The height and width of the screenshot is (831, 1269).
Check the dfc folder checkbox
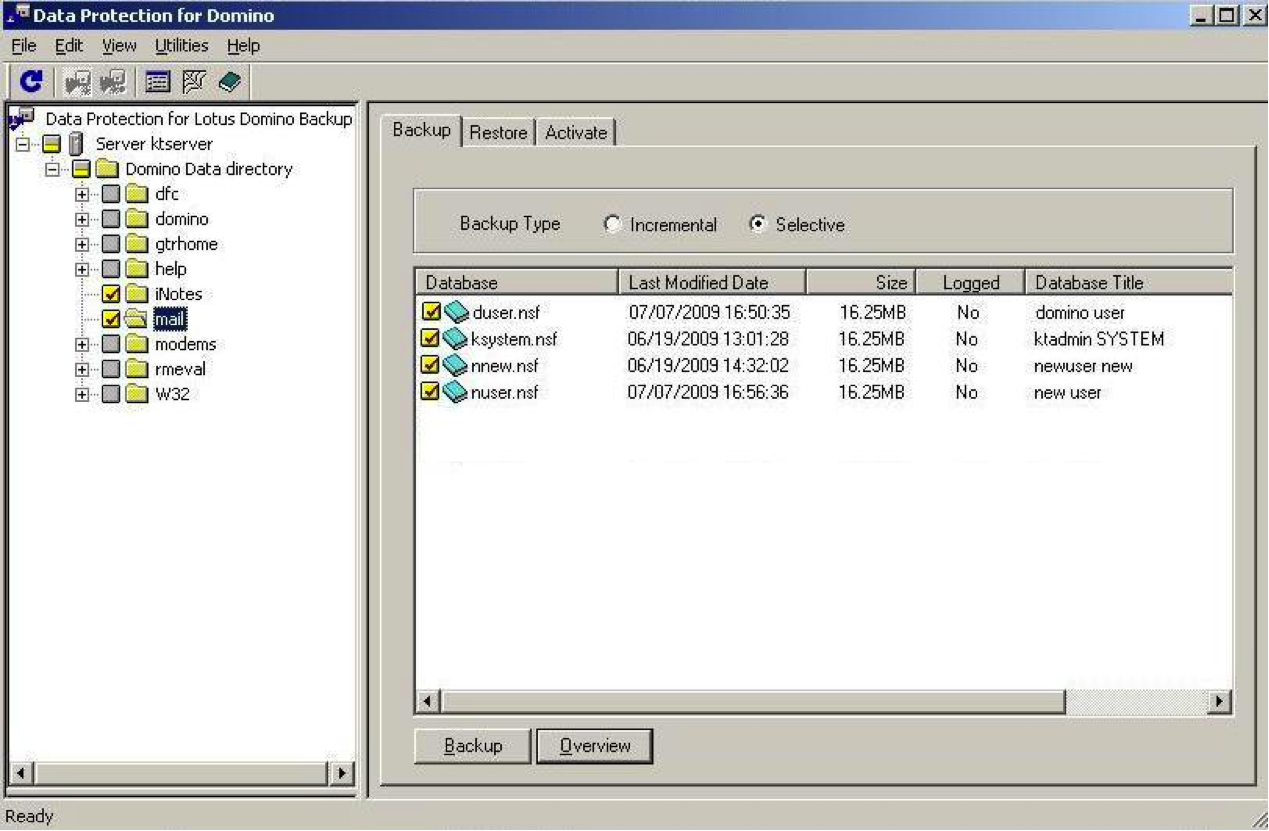(x=112, y=194)
